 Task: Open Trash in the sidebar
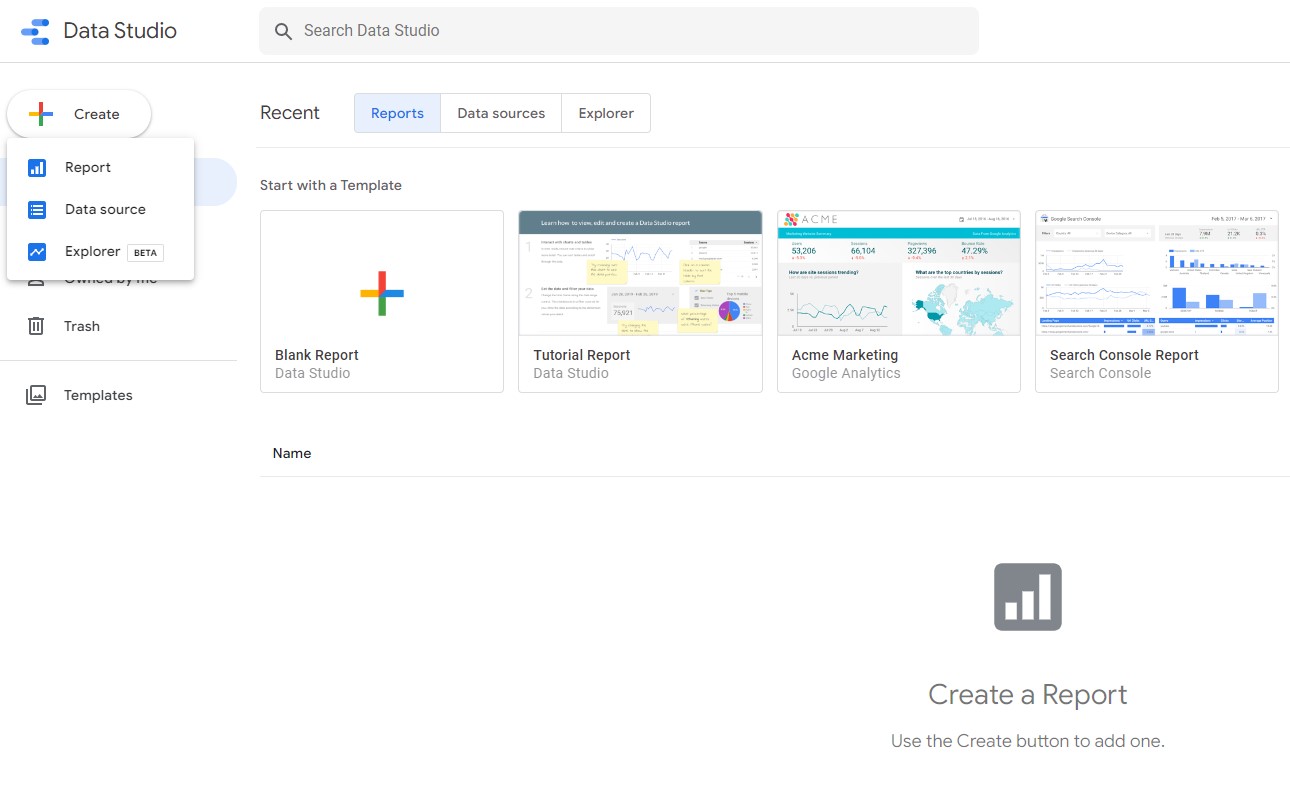[x=118, y=326]
